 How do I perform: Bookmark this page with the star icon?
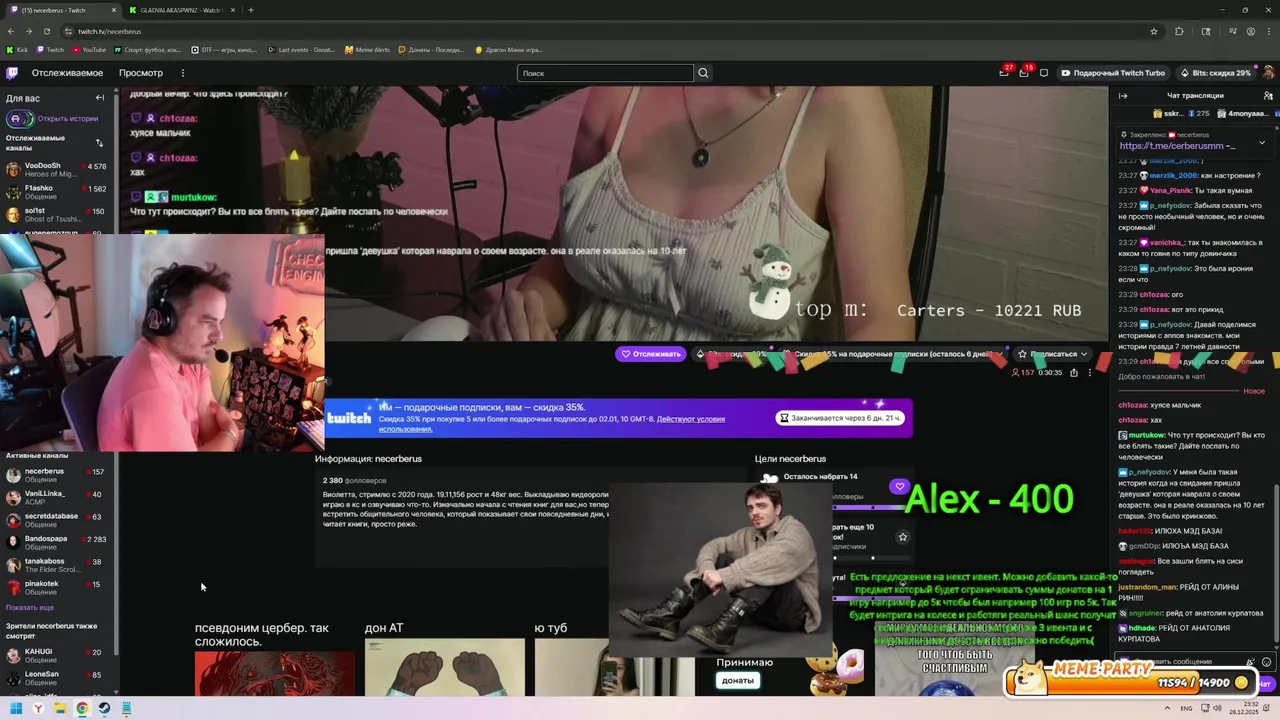(x=1153, y=31)
